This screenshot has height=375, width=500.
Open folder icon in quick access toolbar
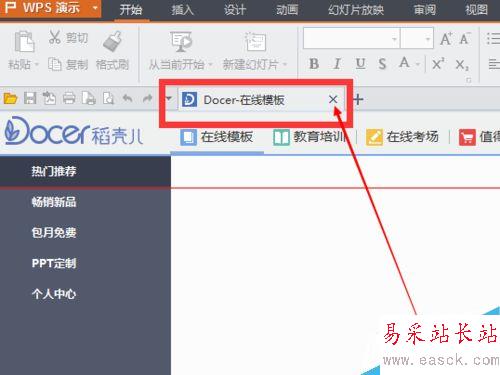pyautogui.click(x=10, y=98)
